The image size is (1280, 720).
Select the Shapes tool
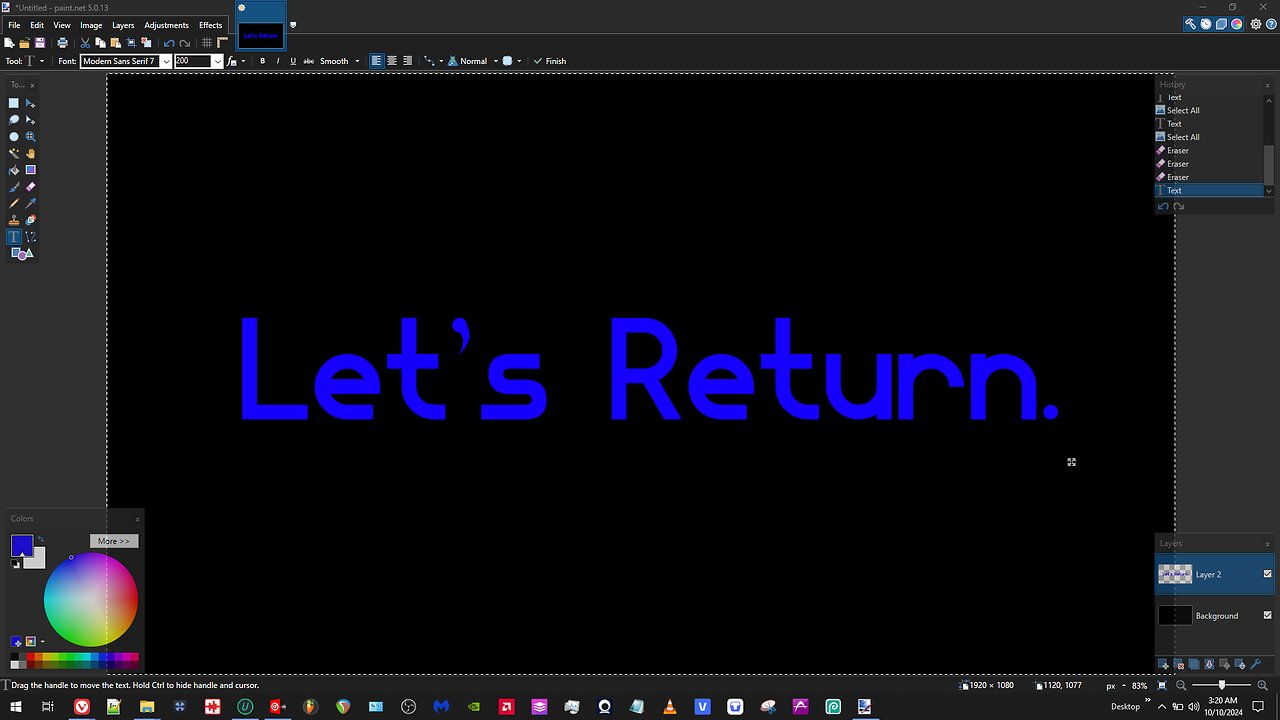pyautogui.click(x=22, y=254)
